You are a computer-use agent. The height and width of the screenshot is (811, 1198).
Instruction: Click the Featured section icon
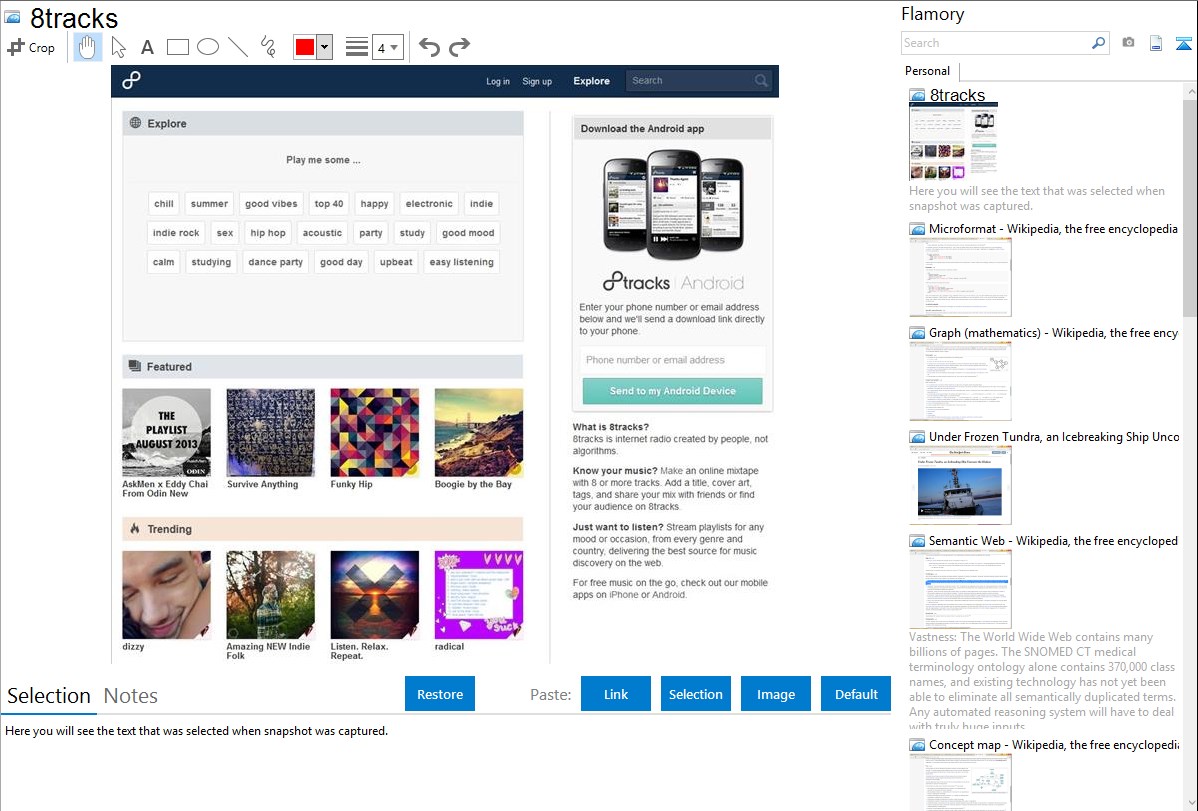coord(135,366)
